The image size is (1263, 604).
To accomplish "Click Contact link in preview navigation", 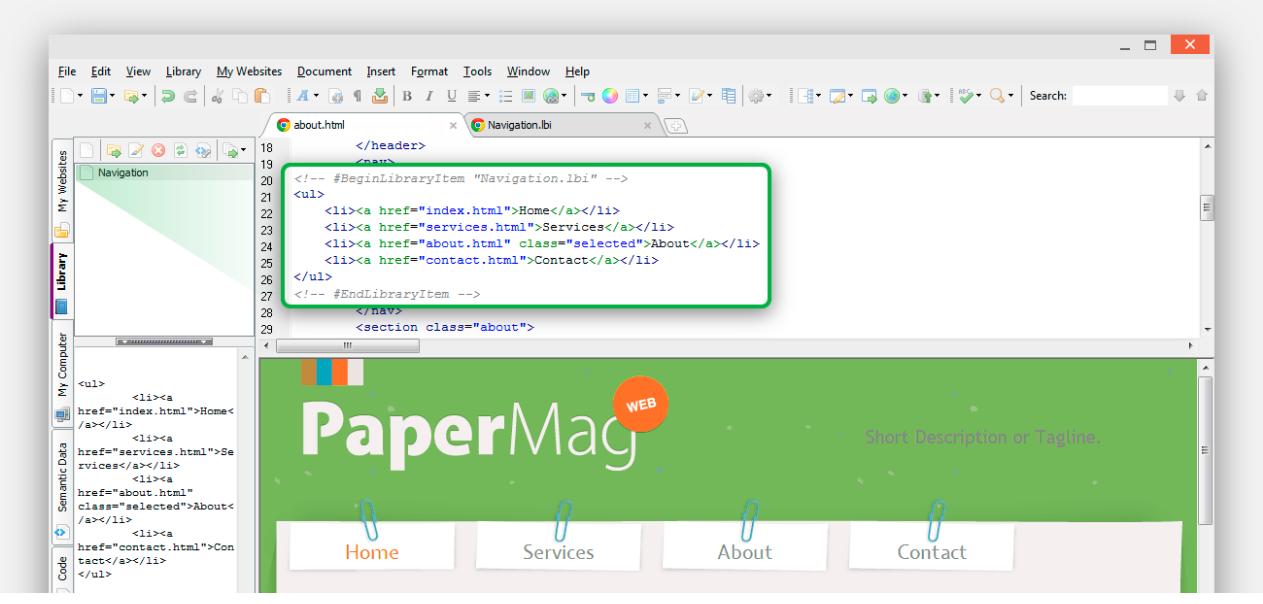I will [932, 552].
